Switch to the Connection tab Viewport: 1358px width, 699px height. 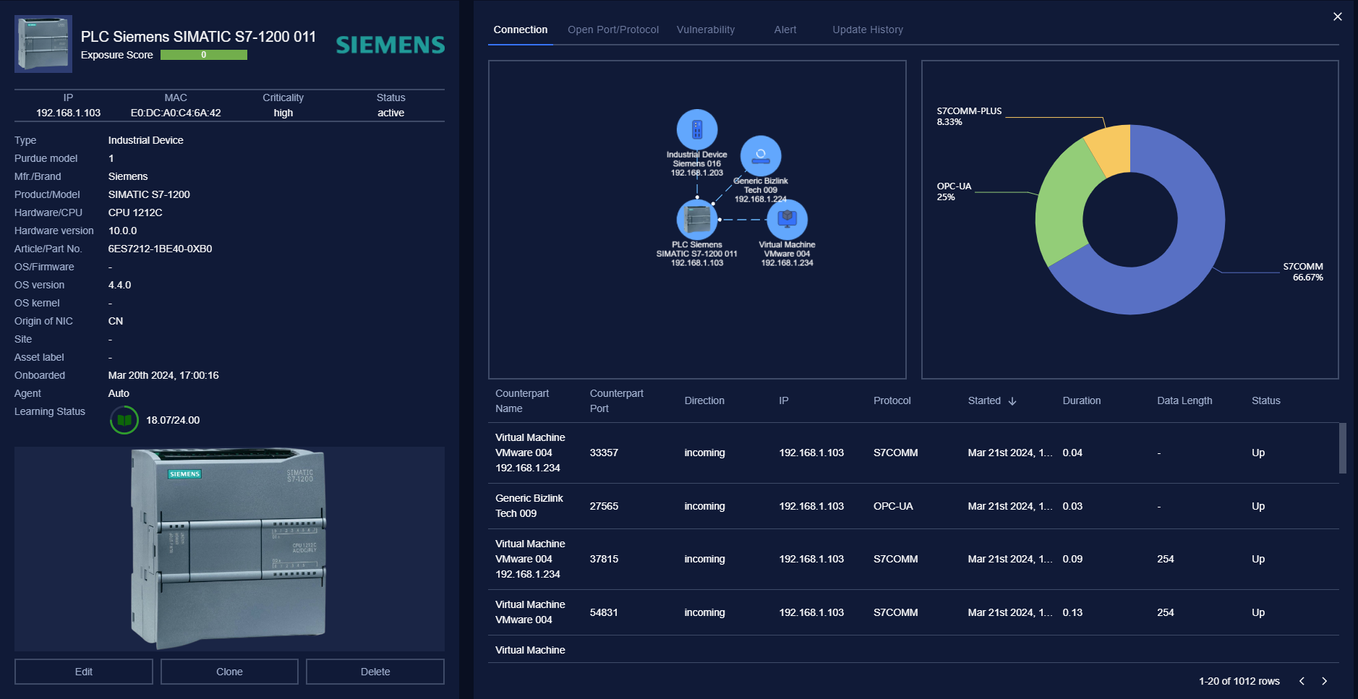point(521,30)
